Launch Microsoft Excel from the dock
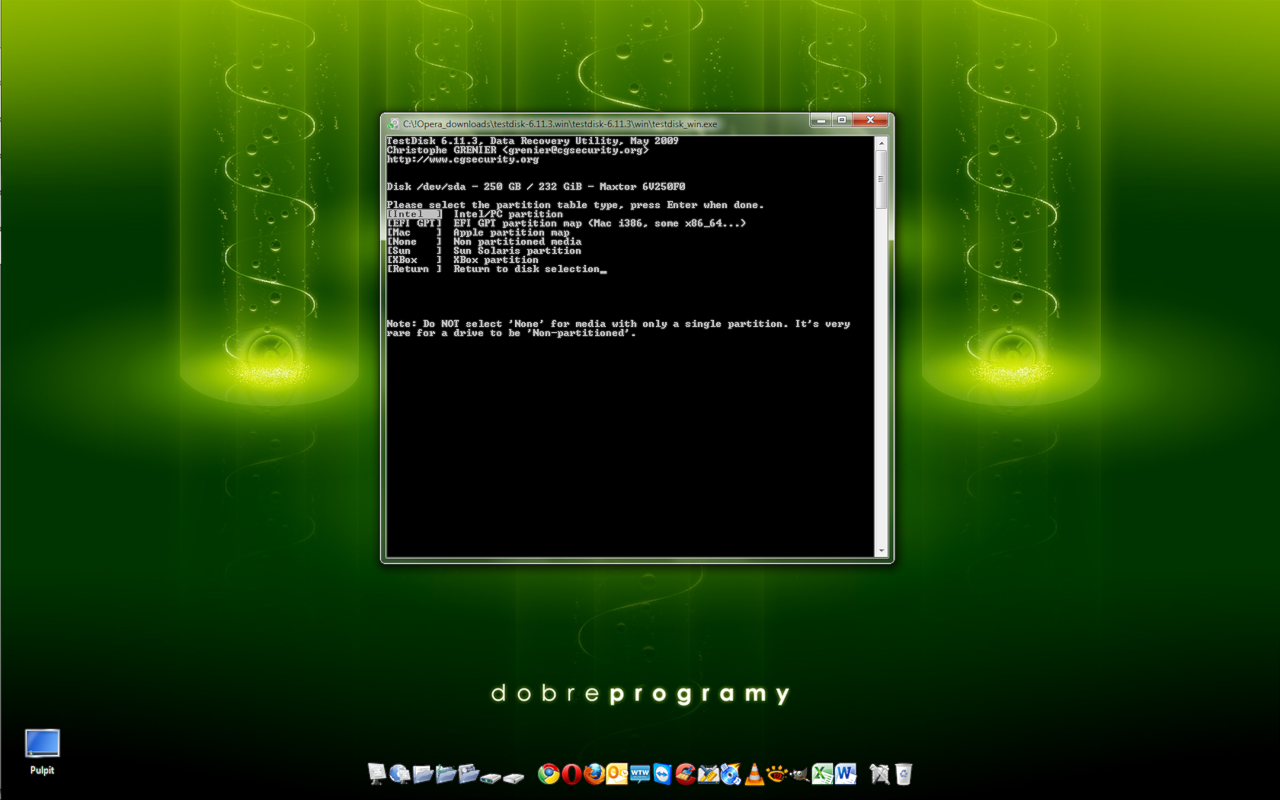The height and width of the screenshot is (800, 1280). pos(822,774)
